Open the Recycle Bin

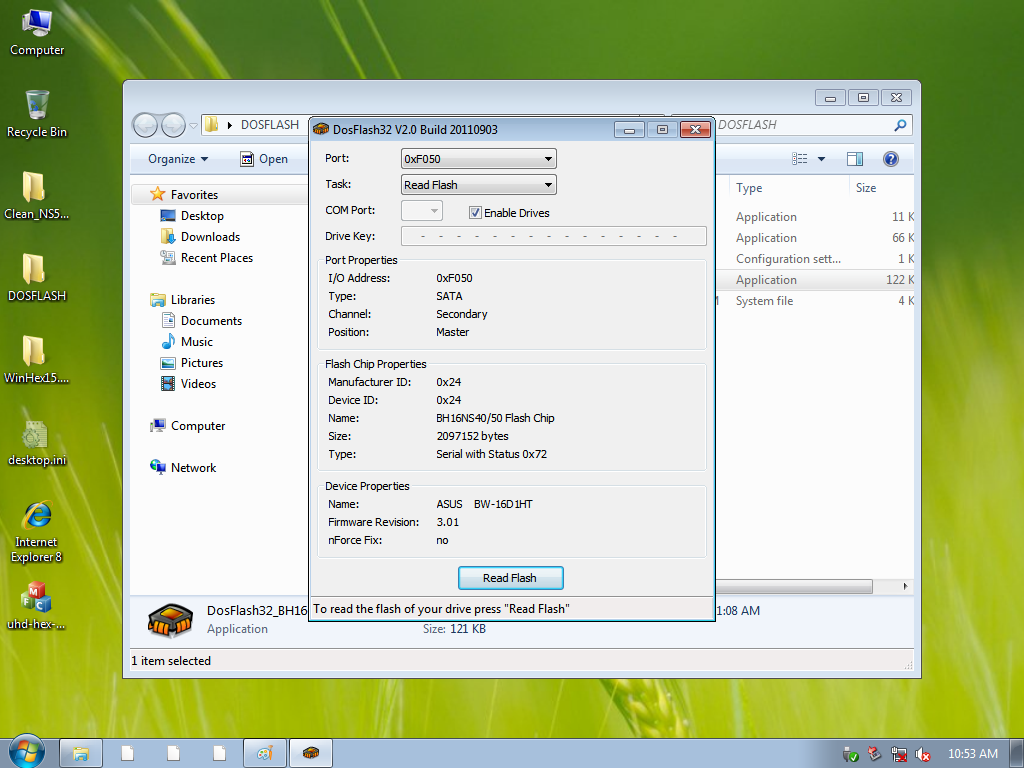[x=36, y=105]
